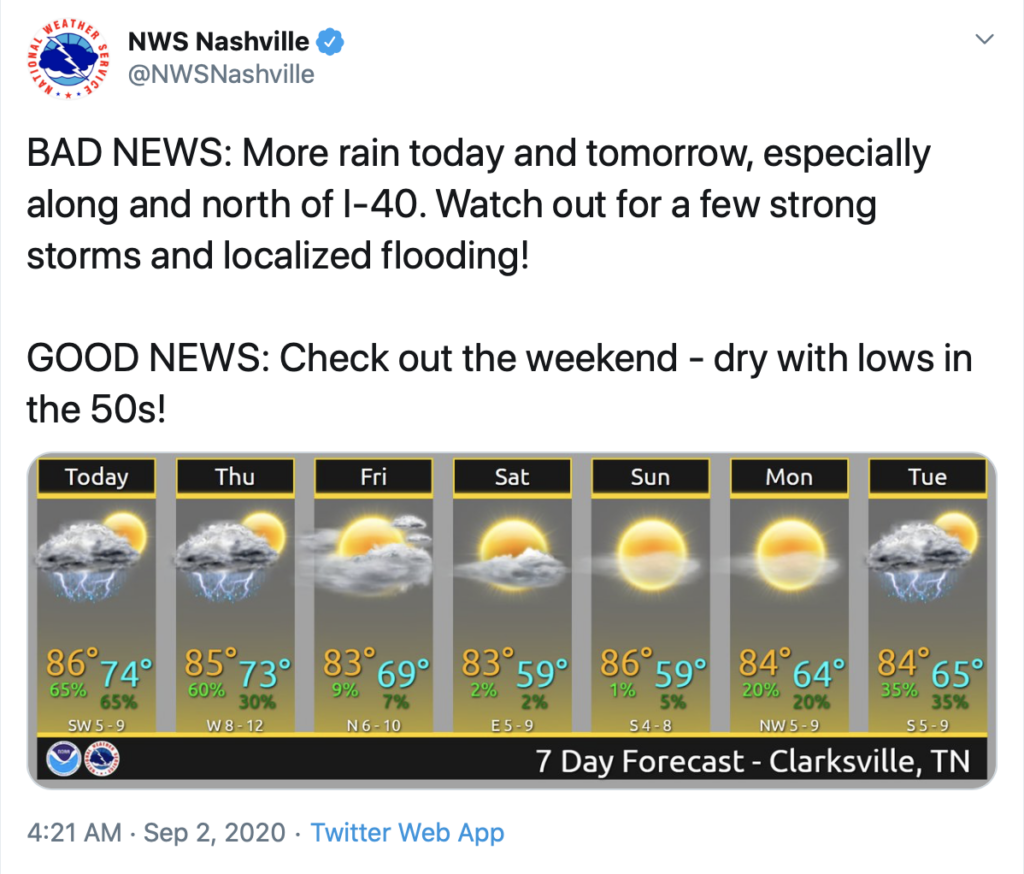
Task: Click the tweet text about BAD NEWS rain
Action: point(479,204)
